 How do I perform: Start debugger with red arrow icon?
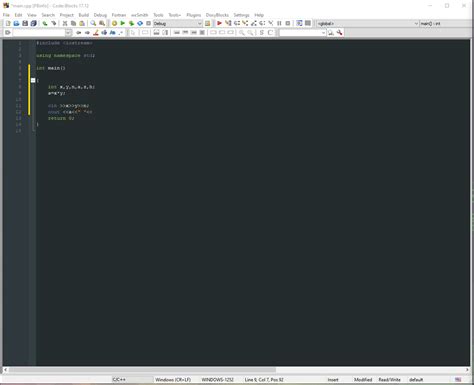[x=219, y=23]
